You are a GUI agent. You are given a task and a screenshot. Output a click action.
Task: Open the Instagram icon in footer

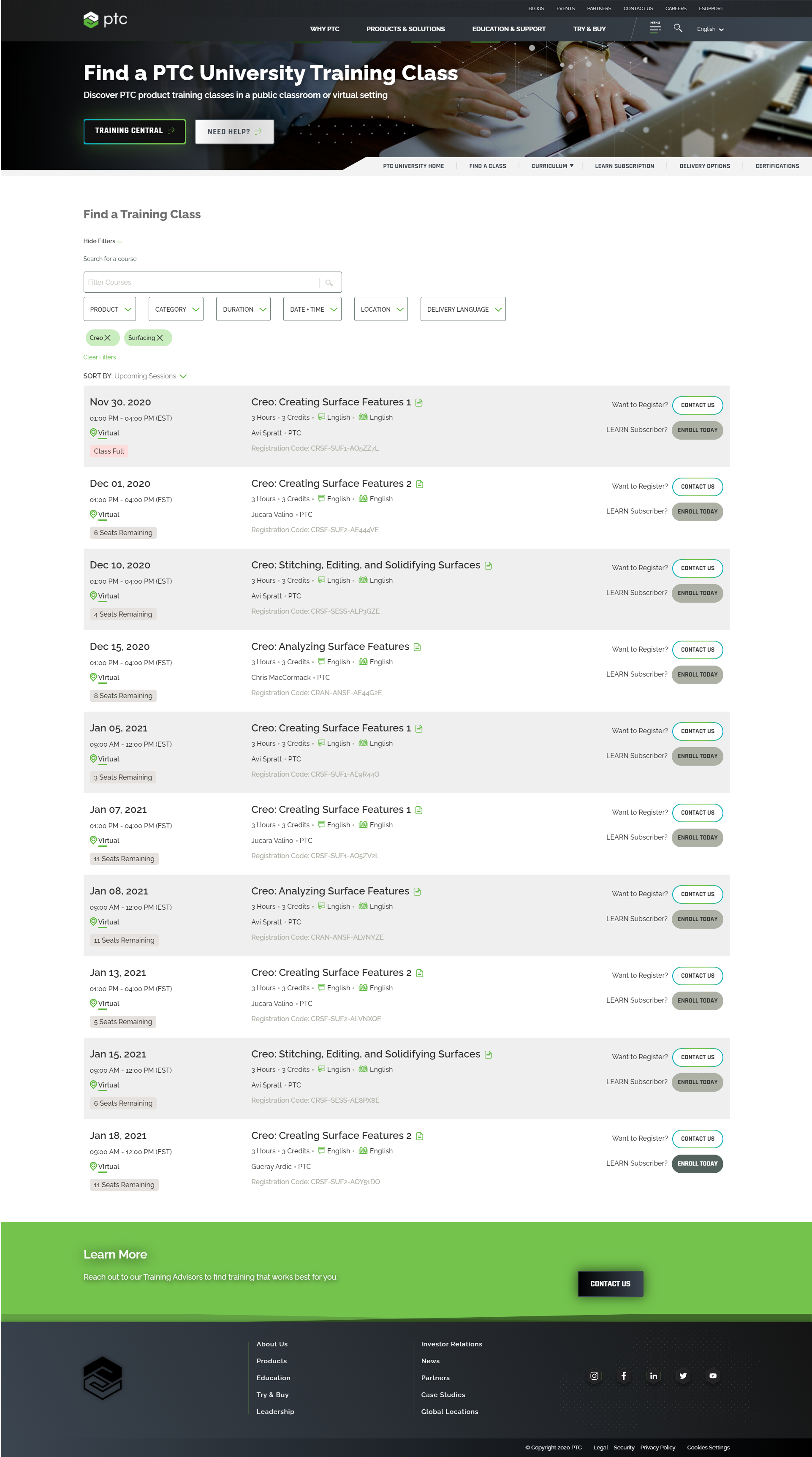click(x=594, y=1375)
